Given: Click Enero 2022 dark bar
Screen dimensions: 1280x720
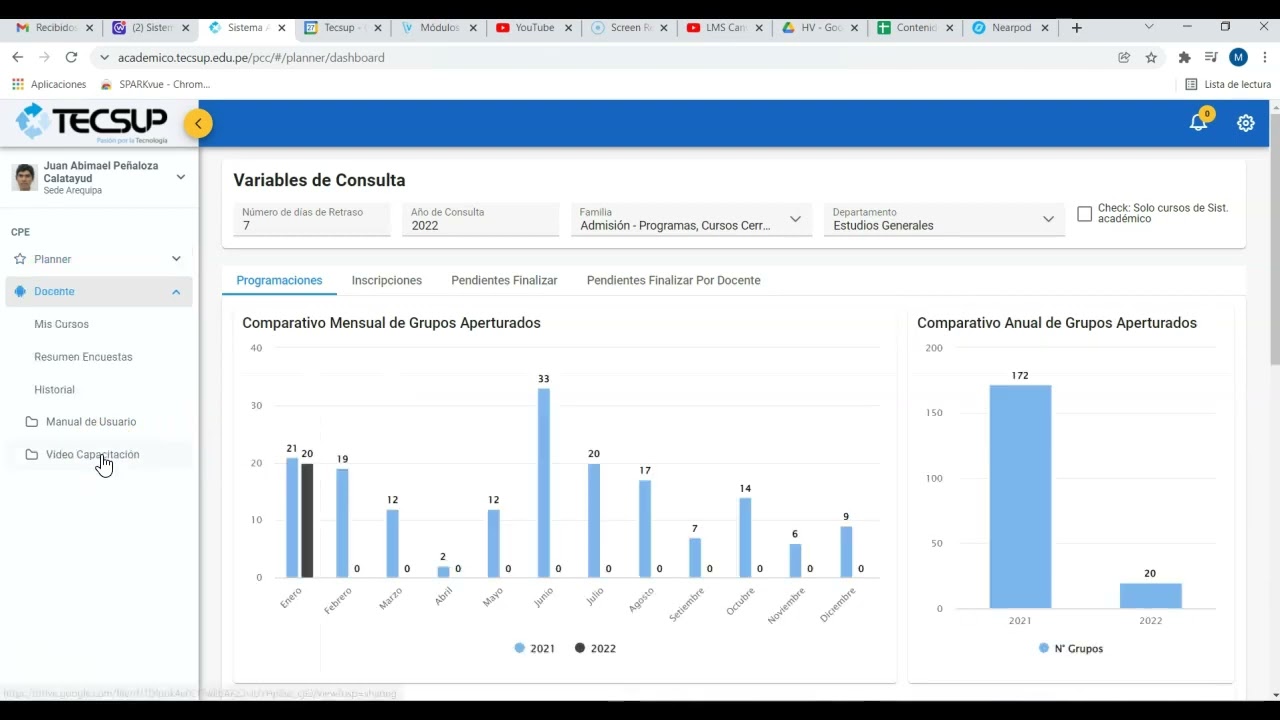Looking at the screenshot, I should (x=307, y=521).
